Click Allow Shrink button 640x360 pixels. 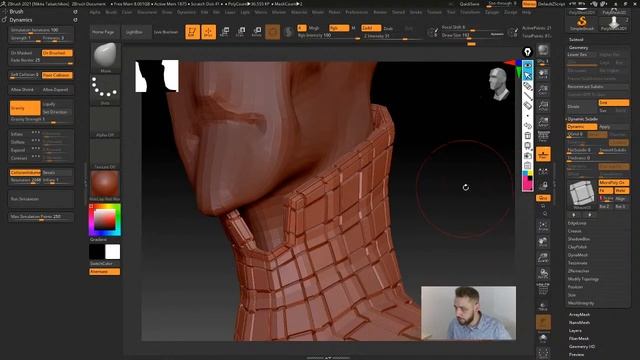tap(24, 90)
